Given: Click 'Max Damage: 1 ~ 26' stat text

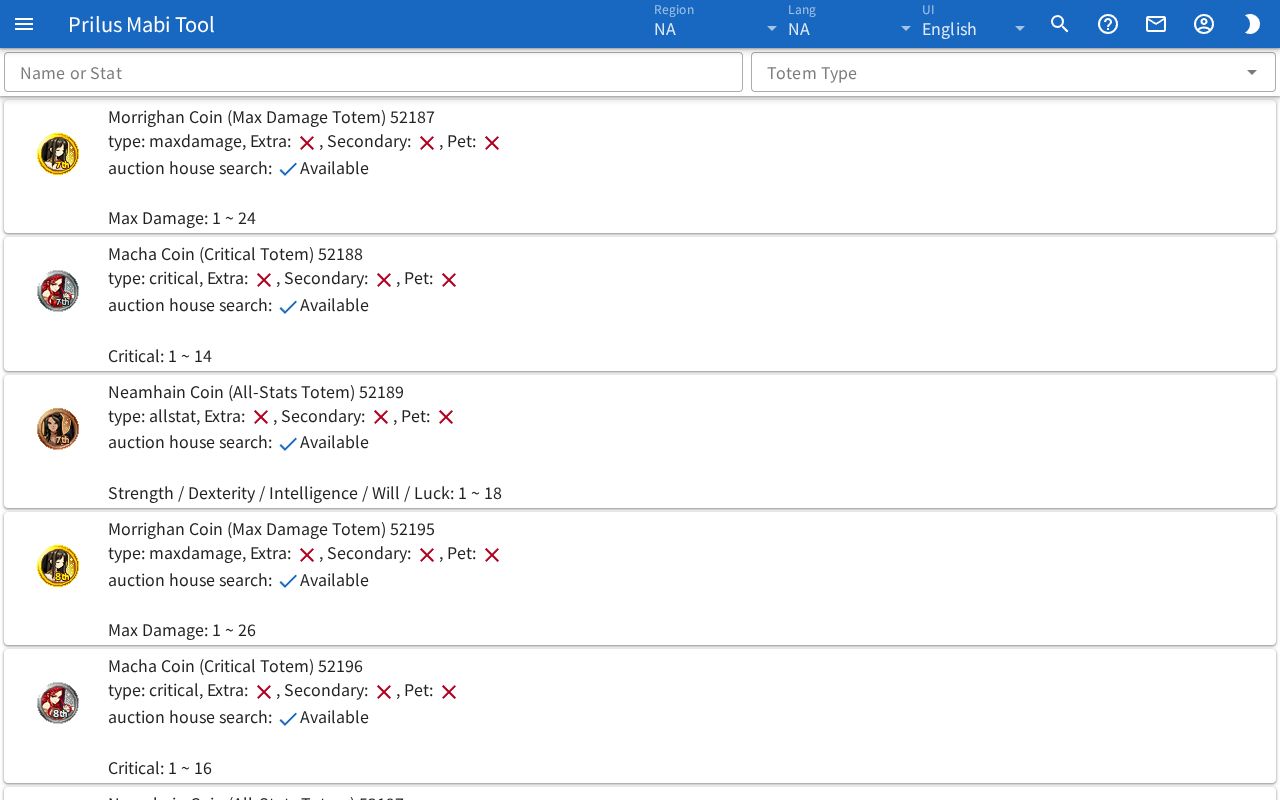Looking at the screenshot, I should point(182,630).
